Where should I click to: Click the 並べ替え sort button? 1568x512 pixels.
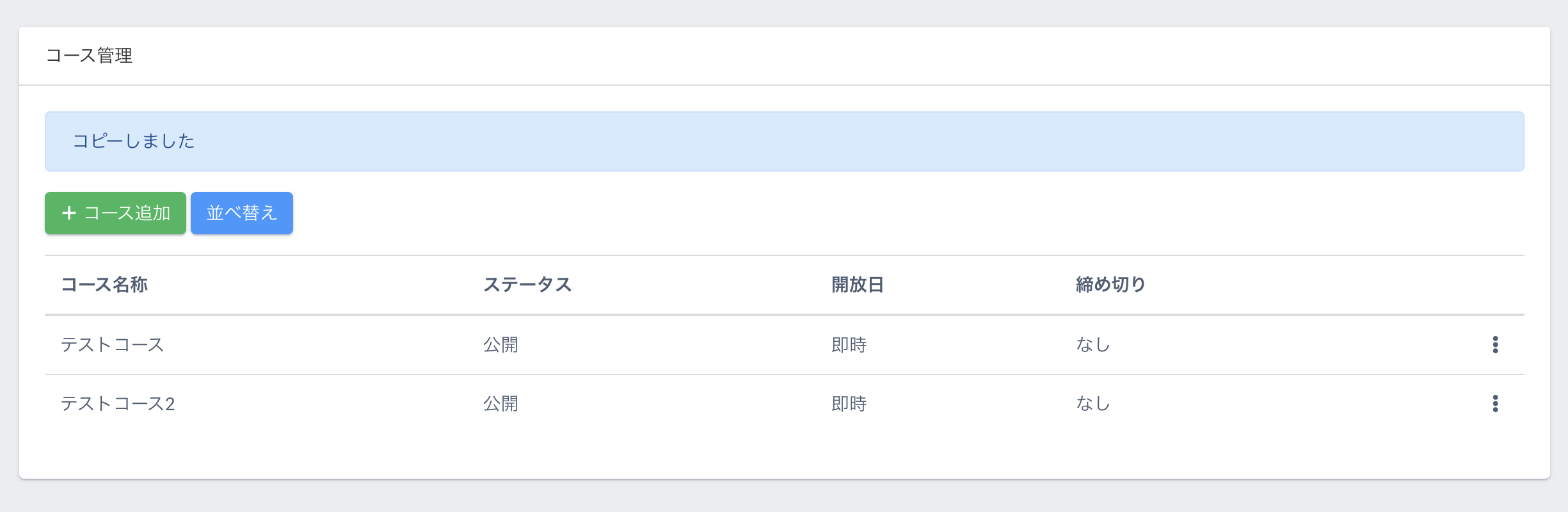[241, 213]
